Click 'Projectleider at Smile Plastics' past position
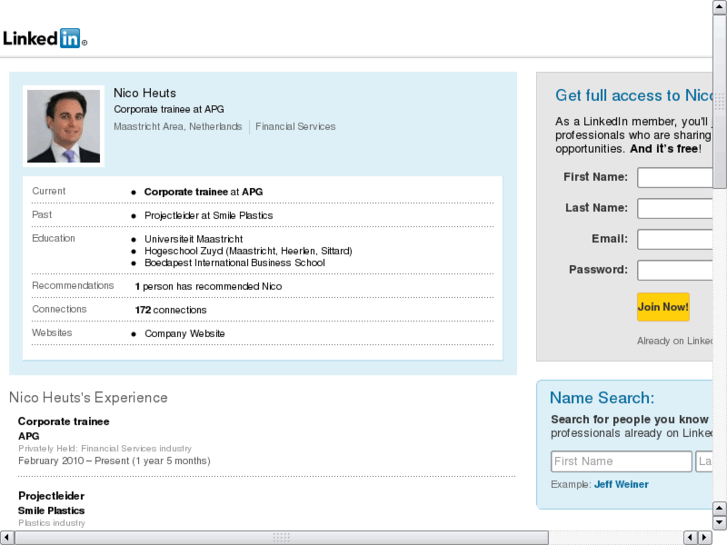727x545 pixels. (209, 215)
